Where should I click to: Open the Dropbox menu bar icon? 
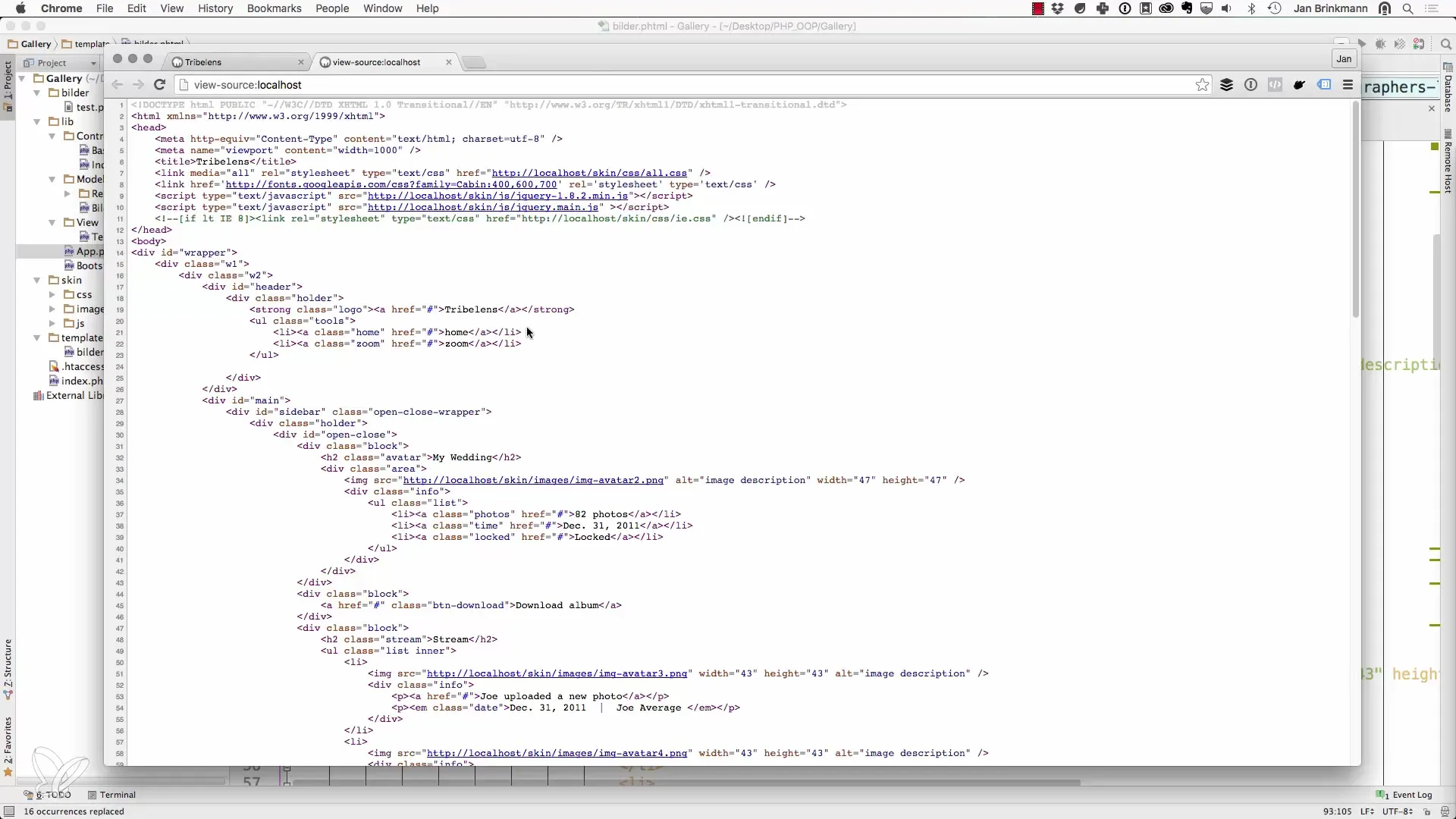(x=1058, y=8)
